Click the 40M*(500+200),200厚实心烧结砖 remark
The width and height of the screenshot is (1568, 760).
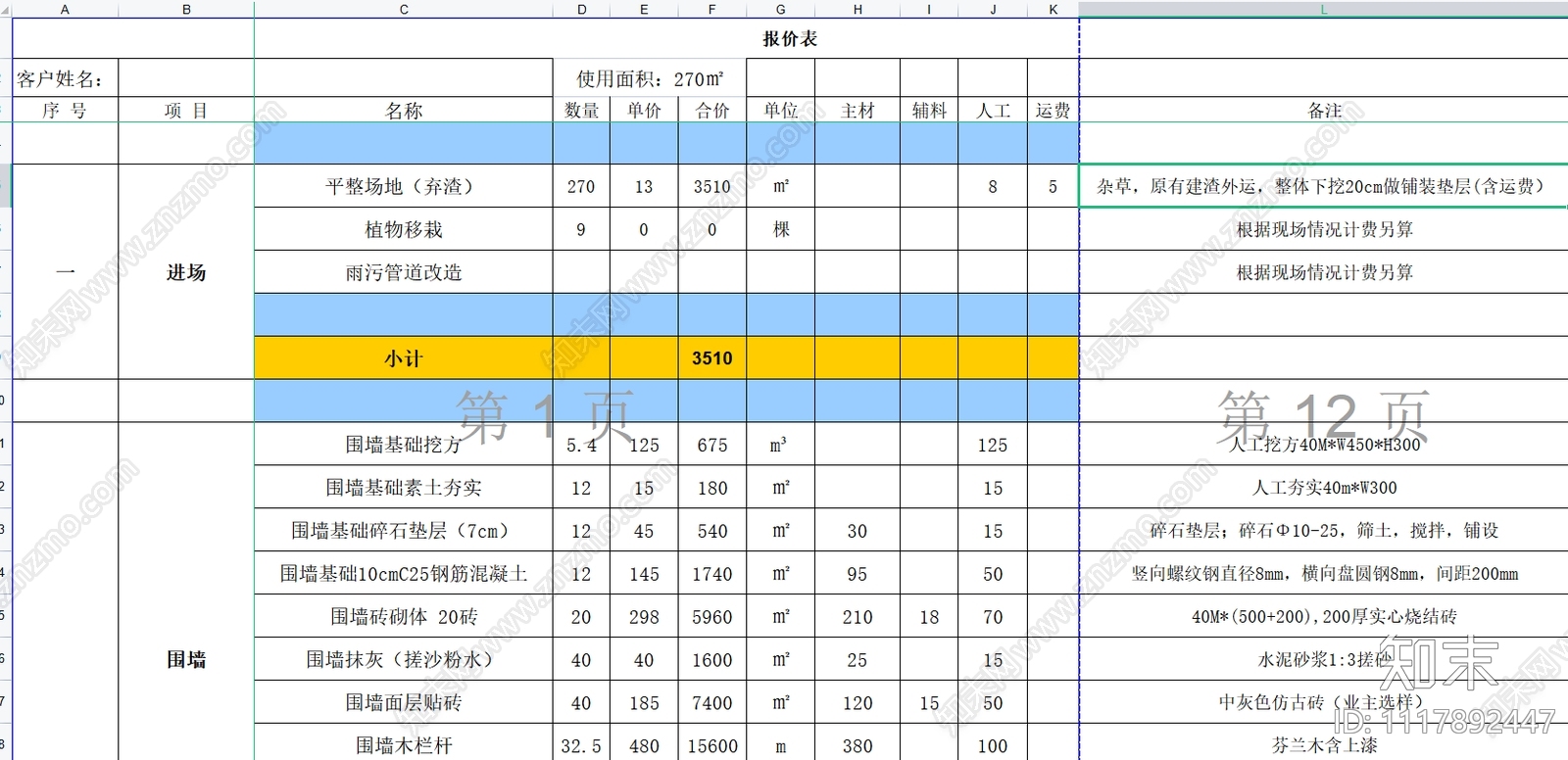pyautogui.click(x=1324, y=617)
